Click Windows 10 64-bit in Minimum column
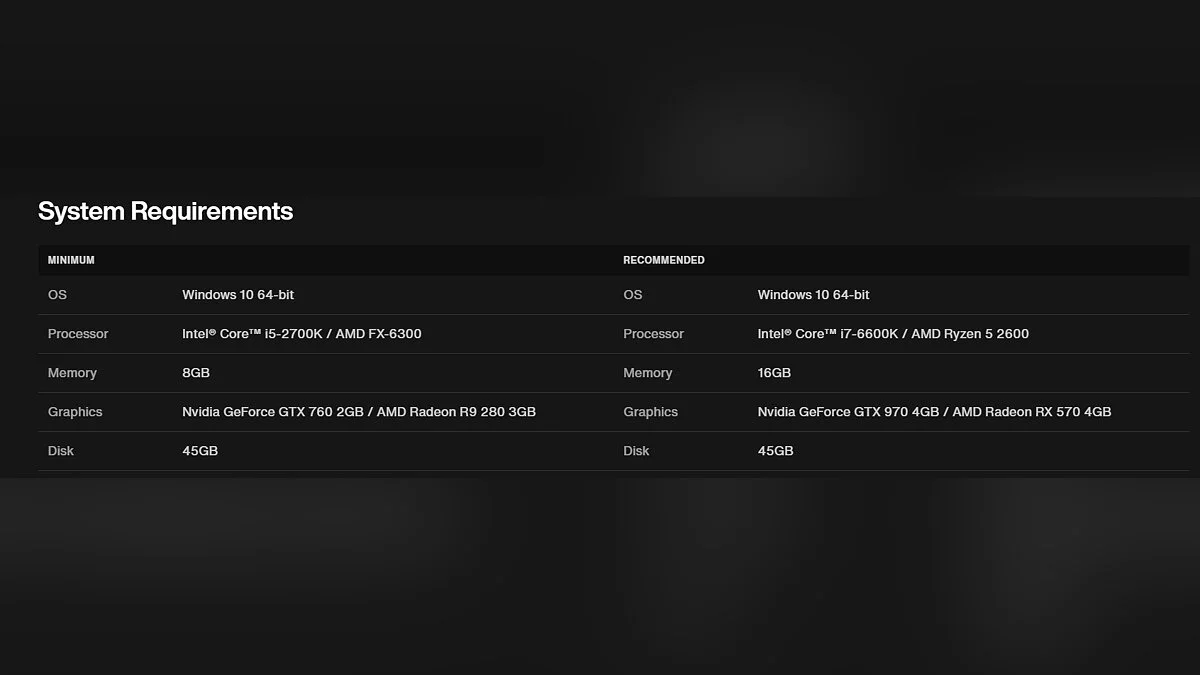The width and height of the screenshot is (1200, 675). (x=238, y=295)
